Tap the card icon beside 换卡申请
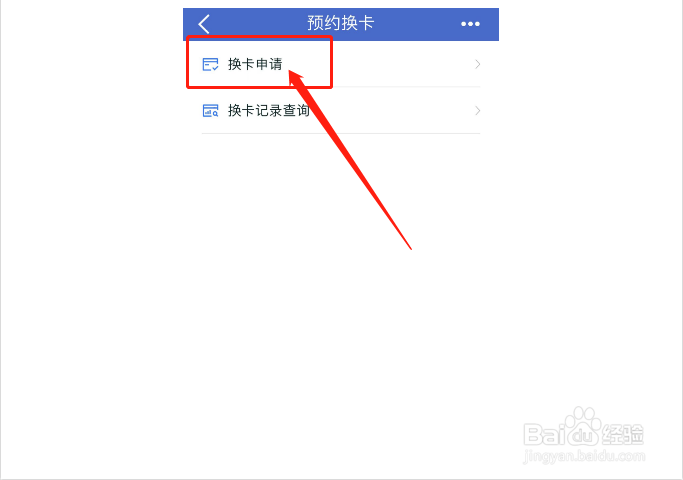The image size is (683, 480). (x=210, y=64)
